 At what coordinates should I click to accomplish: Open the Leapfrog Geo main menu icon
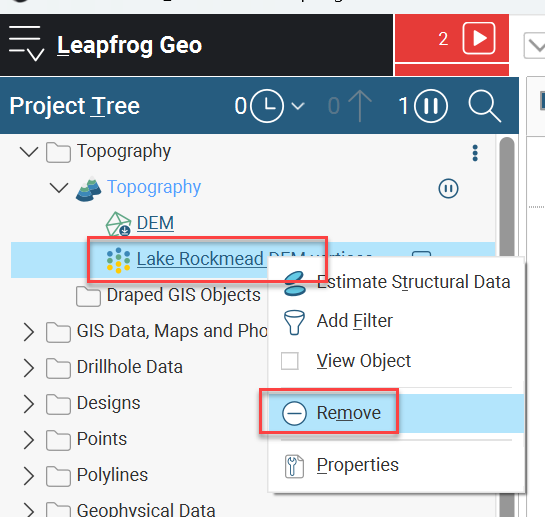coord(26,43)
